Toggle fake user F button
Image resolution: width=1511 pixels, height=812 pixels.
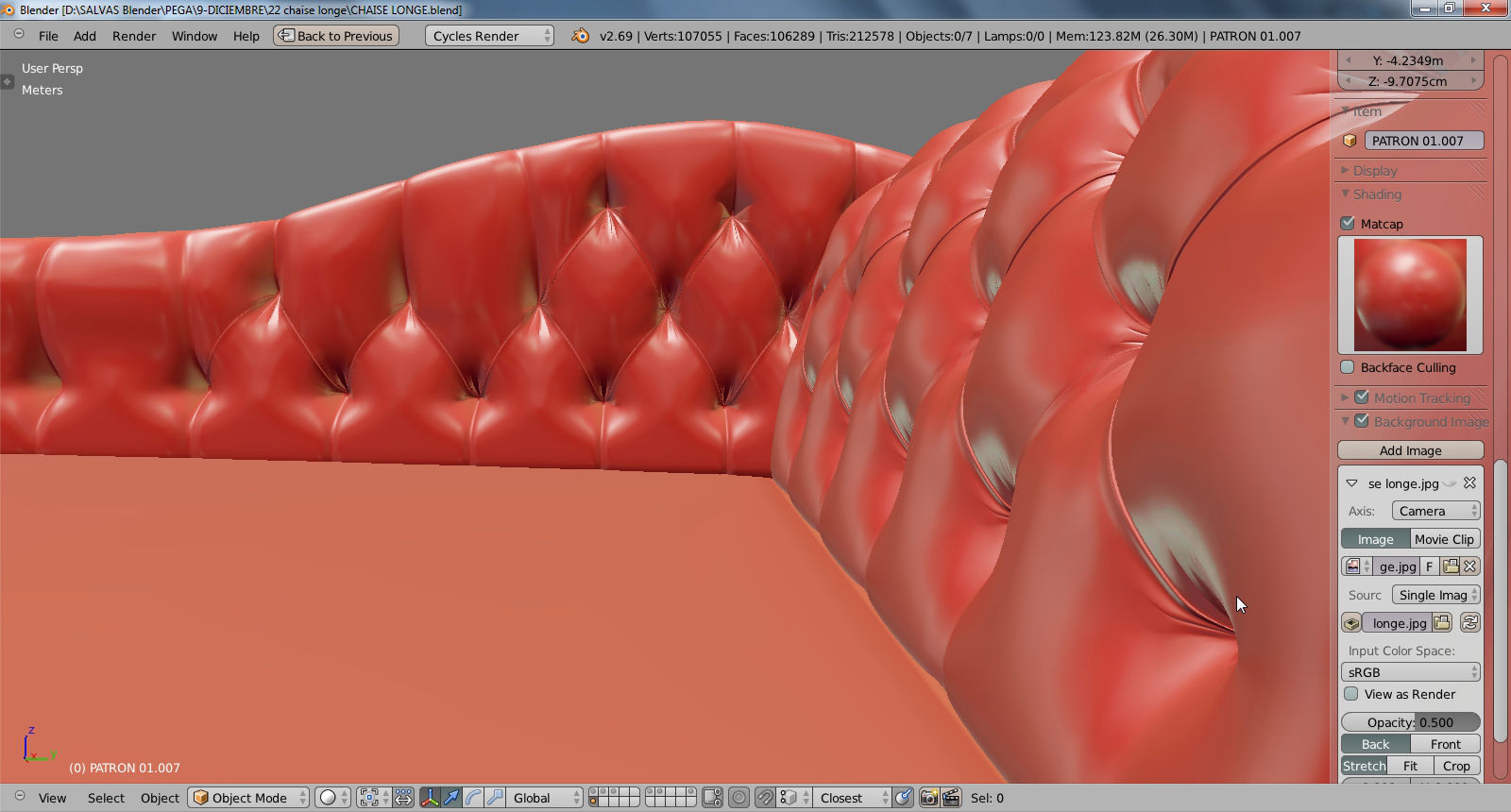tap(1430, 567)
